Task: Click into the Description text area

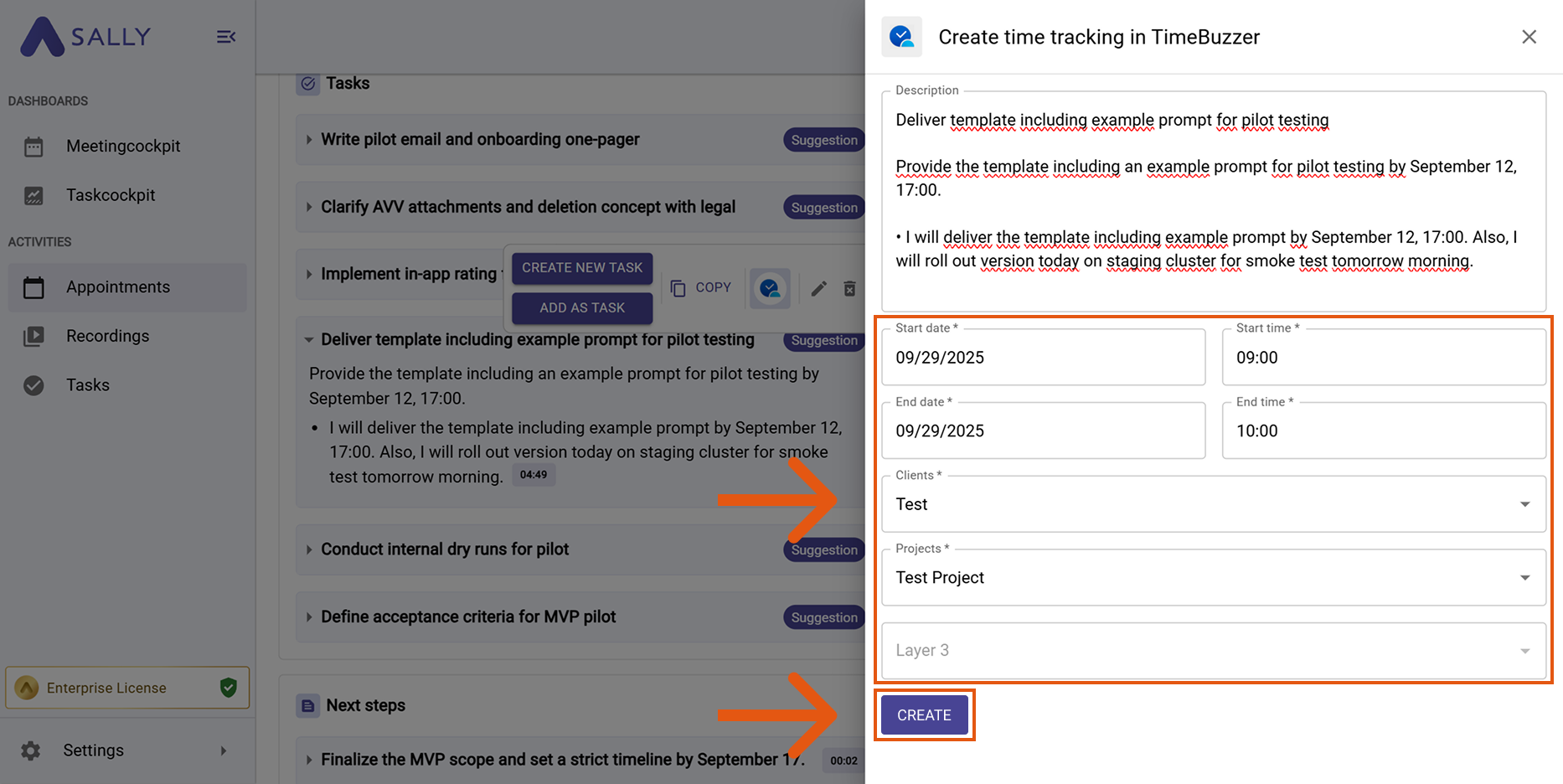Action: (x=1214, y=202)
